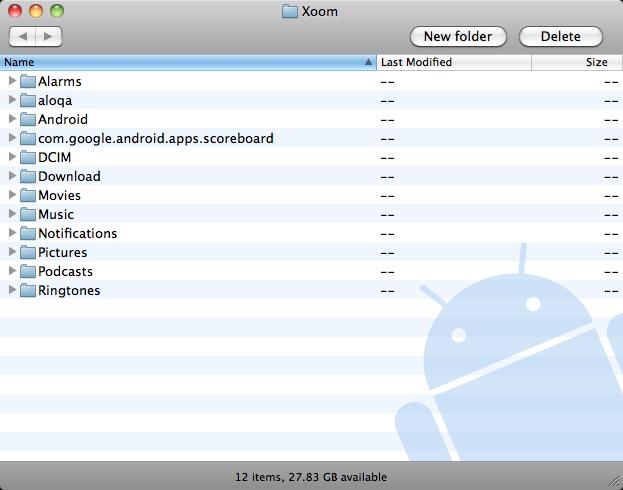The image size is (623, 490).
Task: Expand the scoreboard folder disclosure triangle
Action: [x=12, y=138]
